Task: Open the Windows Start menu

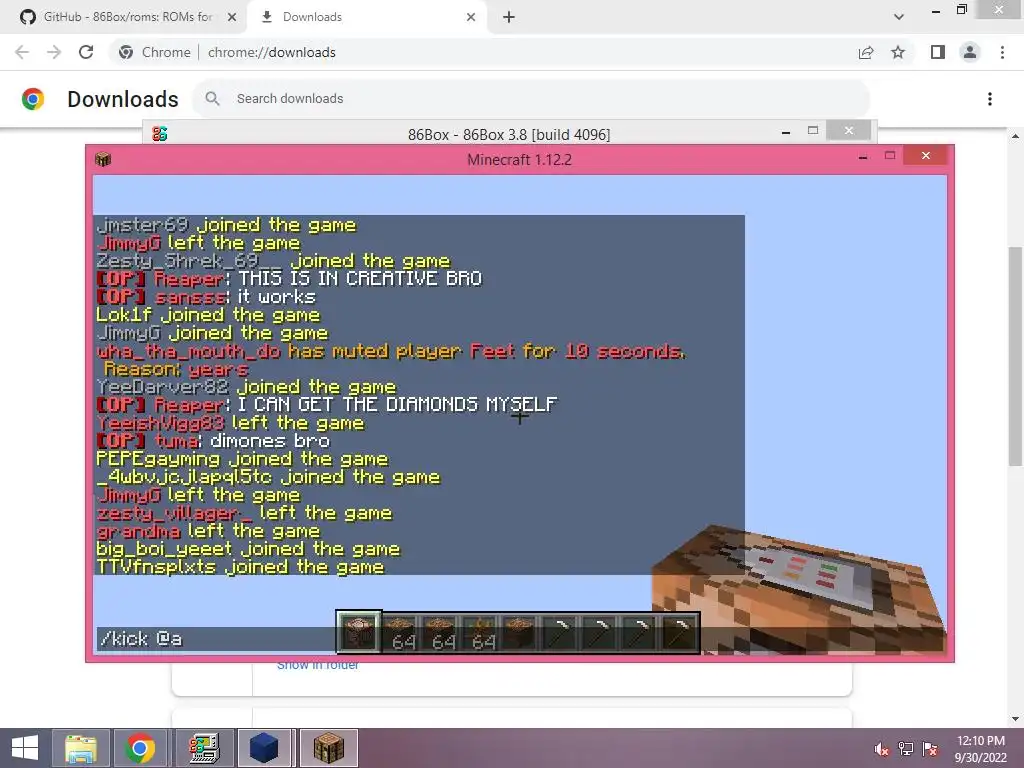Action: (25, 748)
